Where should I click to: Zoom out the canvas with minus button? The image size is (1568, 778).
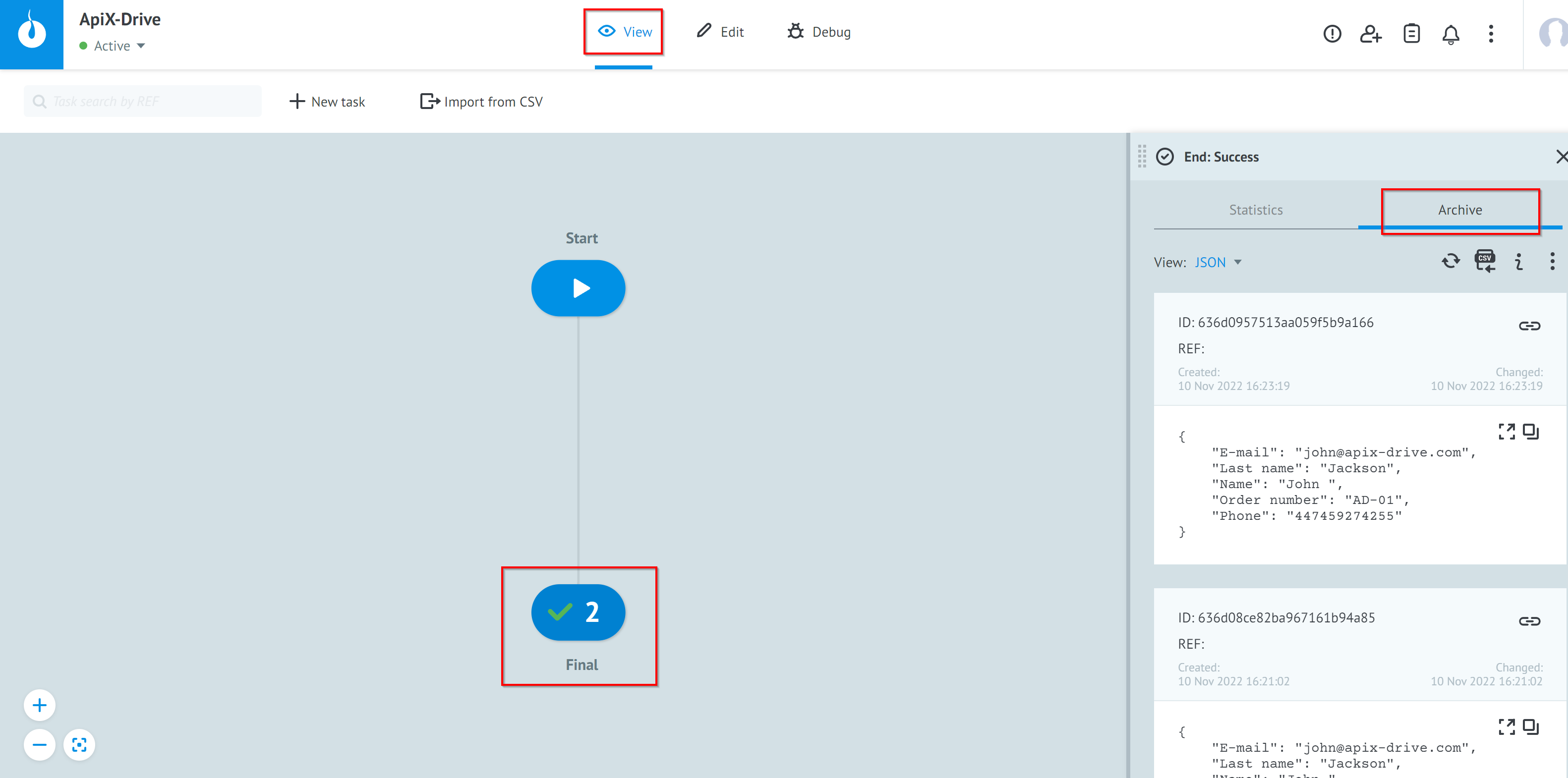(x=40, y=745)
